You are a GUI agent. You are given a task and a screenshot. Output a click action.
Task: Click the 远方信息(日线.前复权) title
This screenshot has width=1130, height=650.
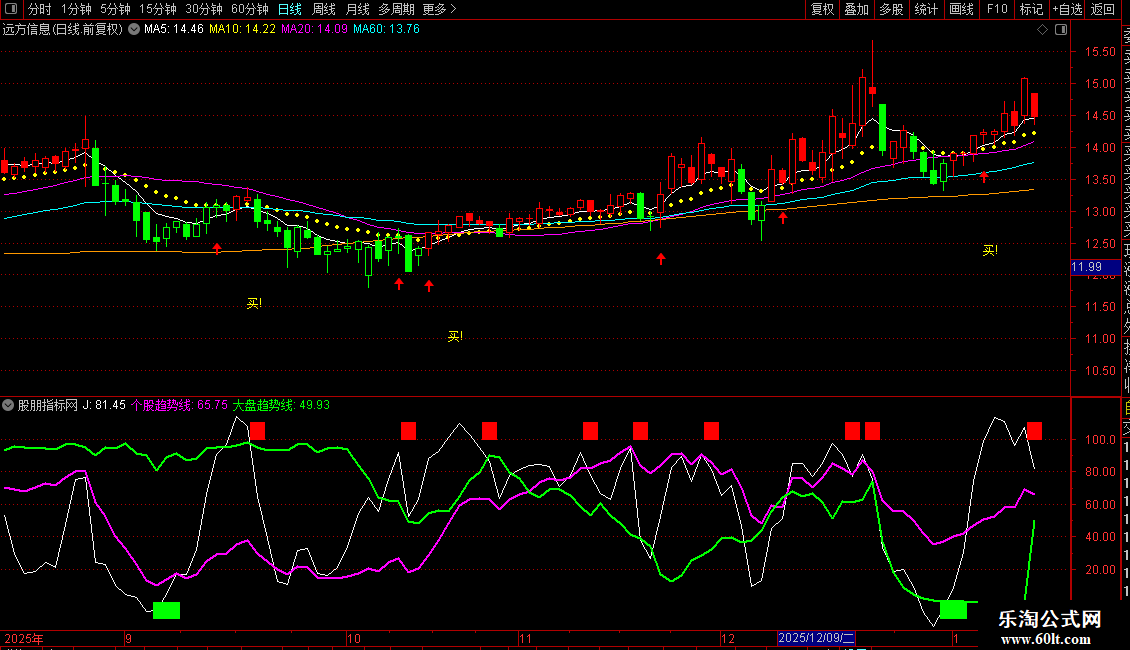click(63, 30)
